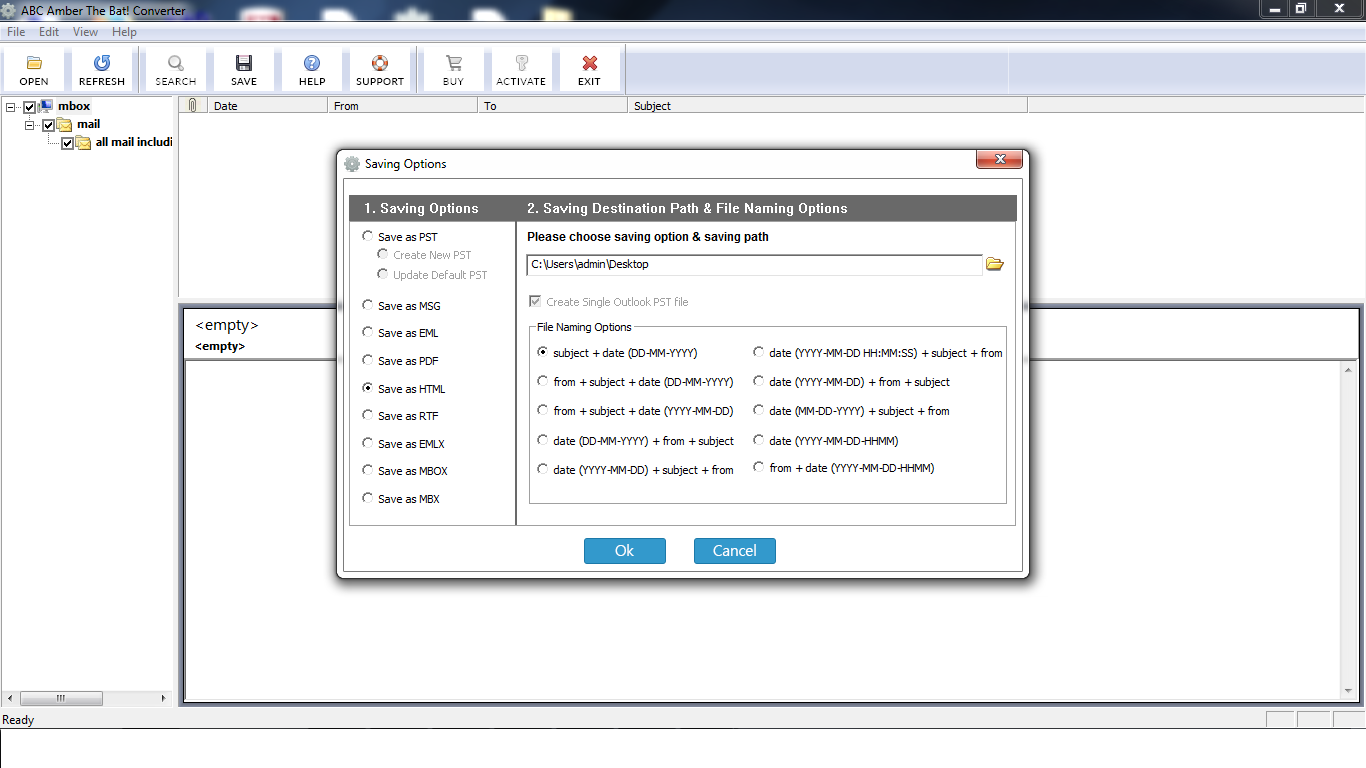Click the mbox computer icon in tree

[x=47, y=106]
